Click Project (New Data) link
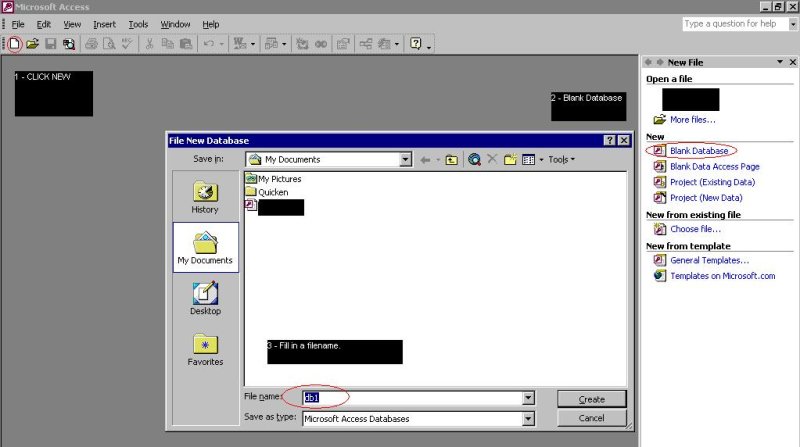Screen dimensions: 800x447 706,198
